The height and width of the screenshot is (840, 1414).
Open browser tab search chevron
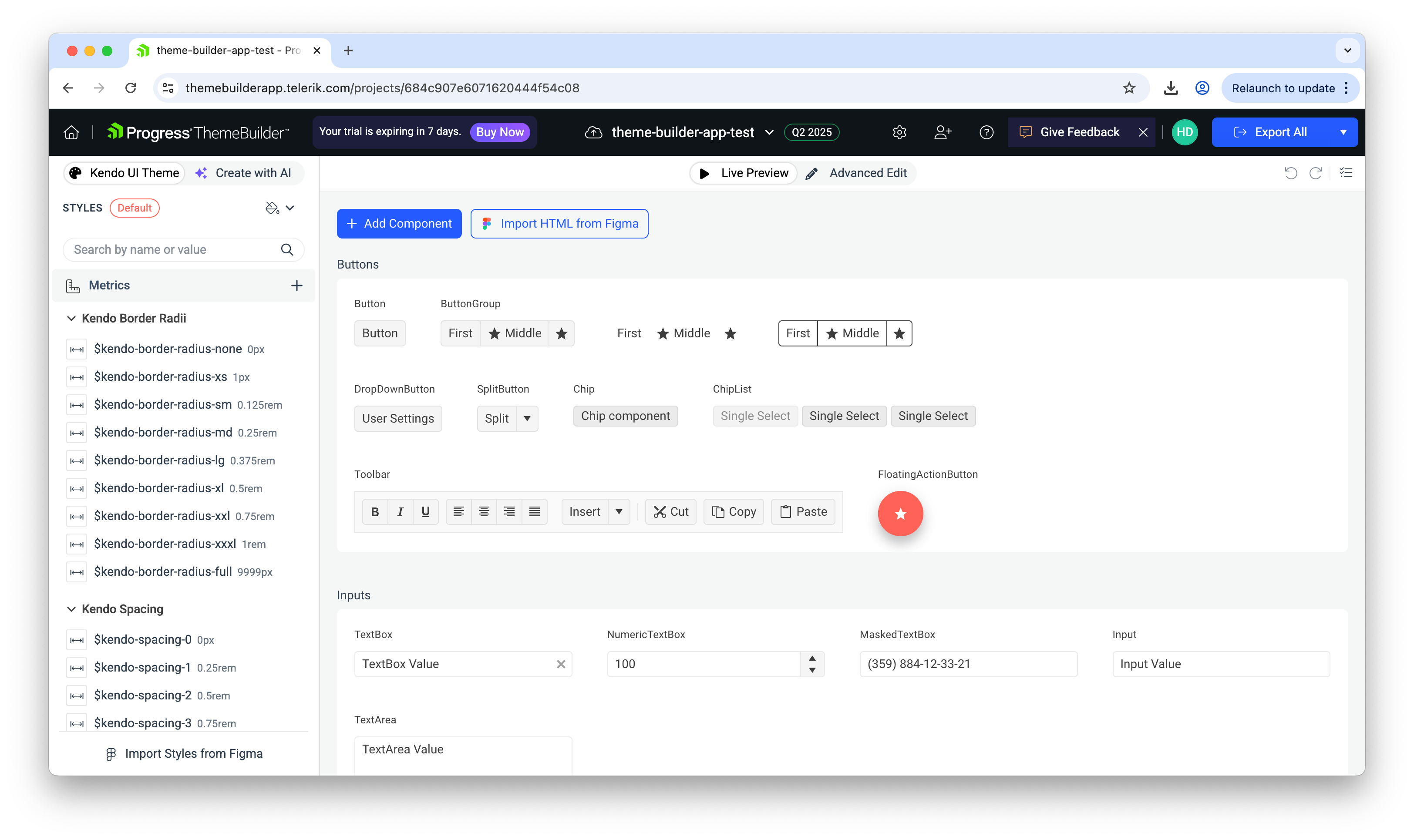1347,50
